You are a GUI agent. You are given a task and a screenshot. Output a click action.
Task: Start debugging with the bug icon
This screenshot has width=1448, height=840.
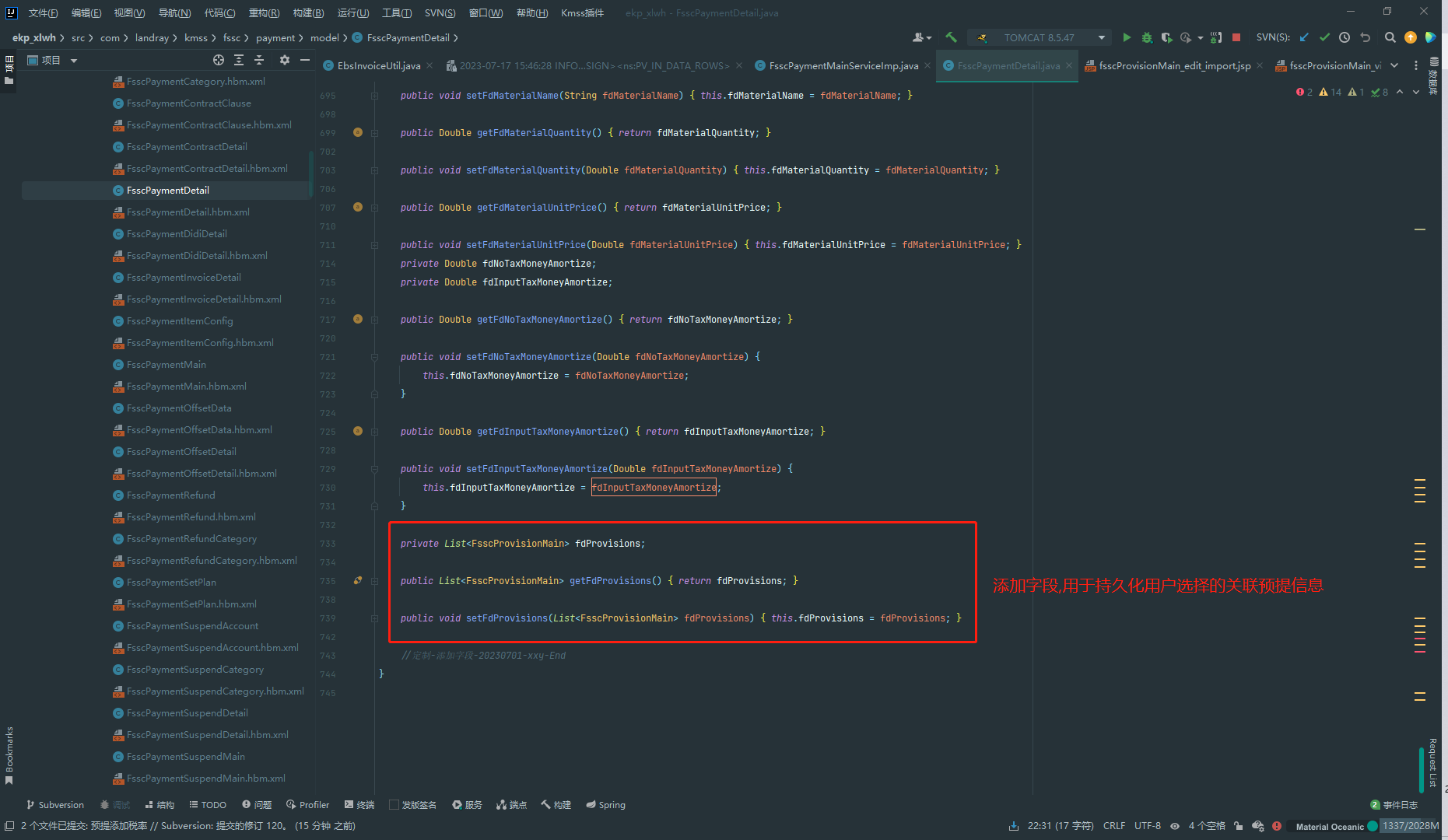(1146, 37)
